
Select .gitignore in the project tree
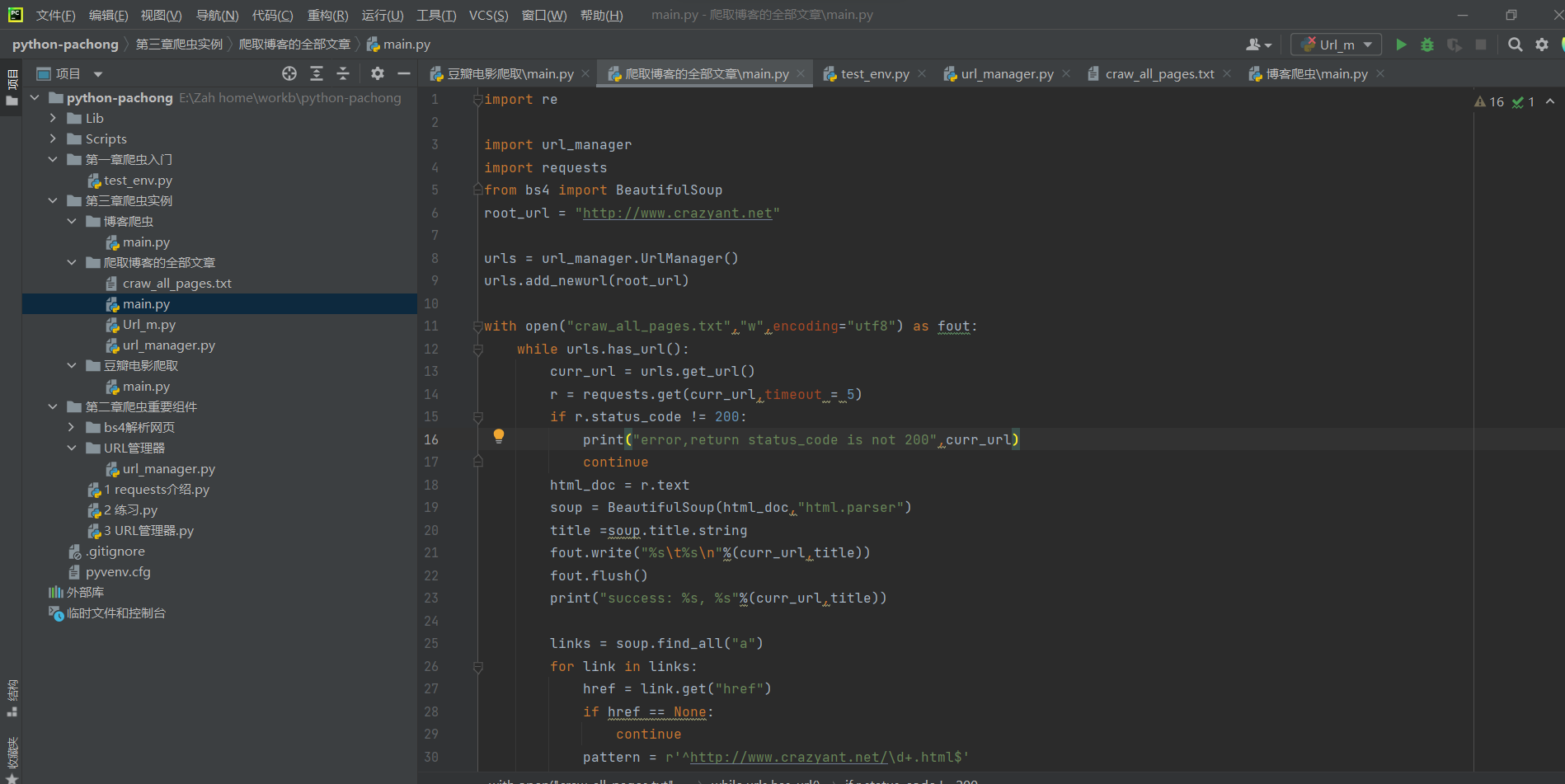click(x=115, y=551)
